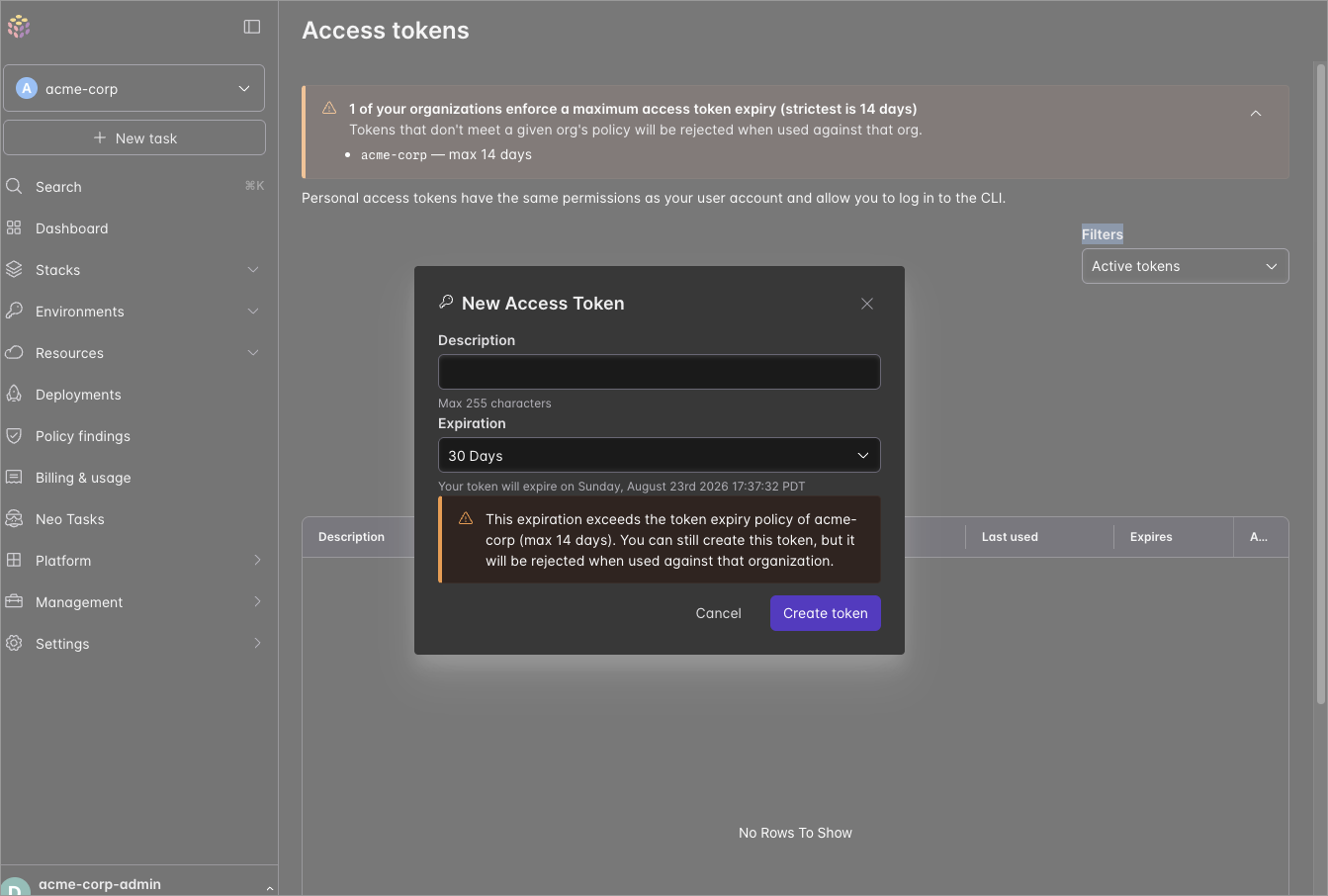Collapse the token expiry policy banner

pyautogui.click(x=1256, y=113)
